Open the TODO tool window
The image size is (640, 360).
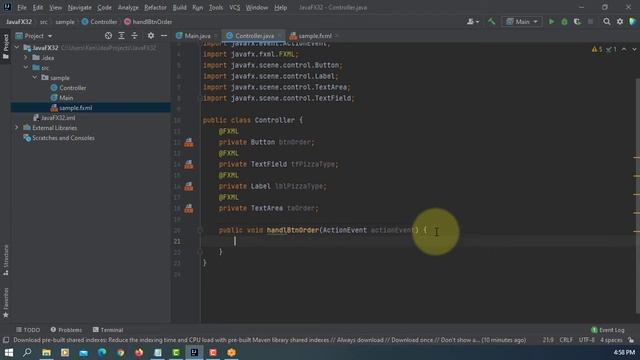pos(28,330)
